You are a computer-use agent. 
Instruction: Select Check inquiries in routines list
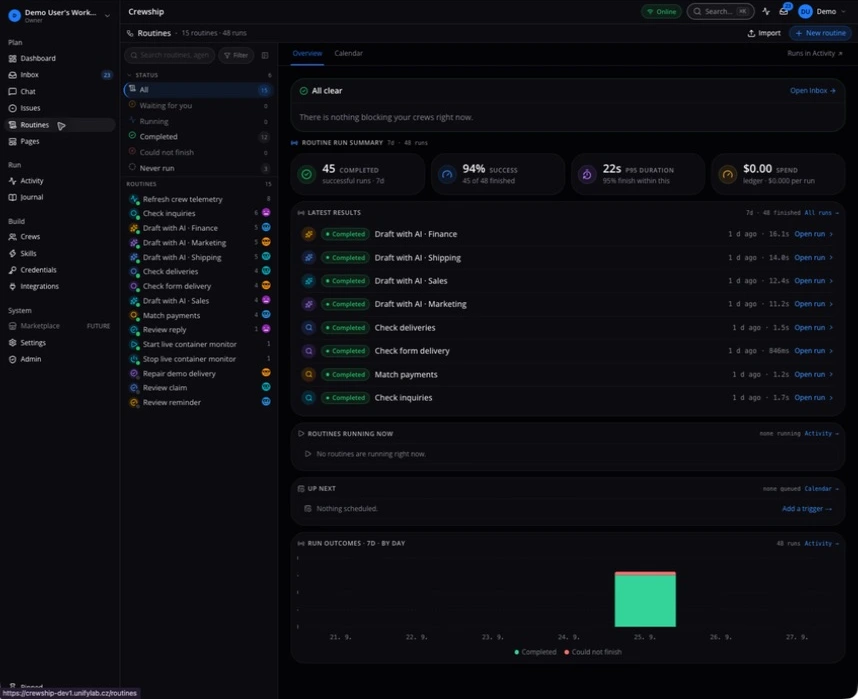point(199,213)
